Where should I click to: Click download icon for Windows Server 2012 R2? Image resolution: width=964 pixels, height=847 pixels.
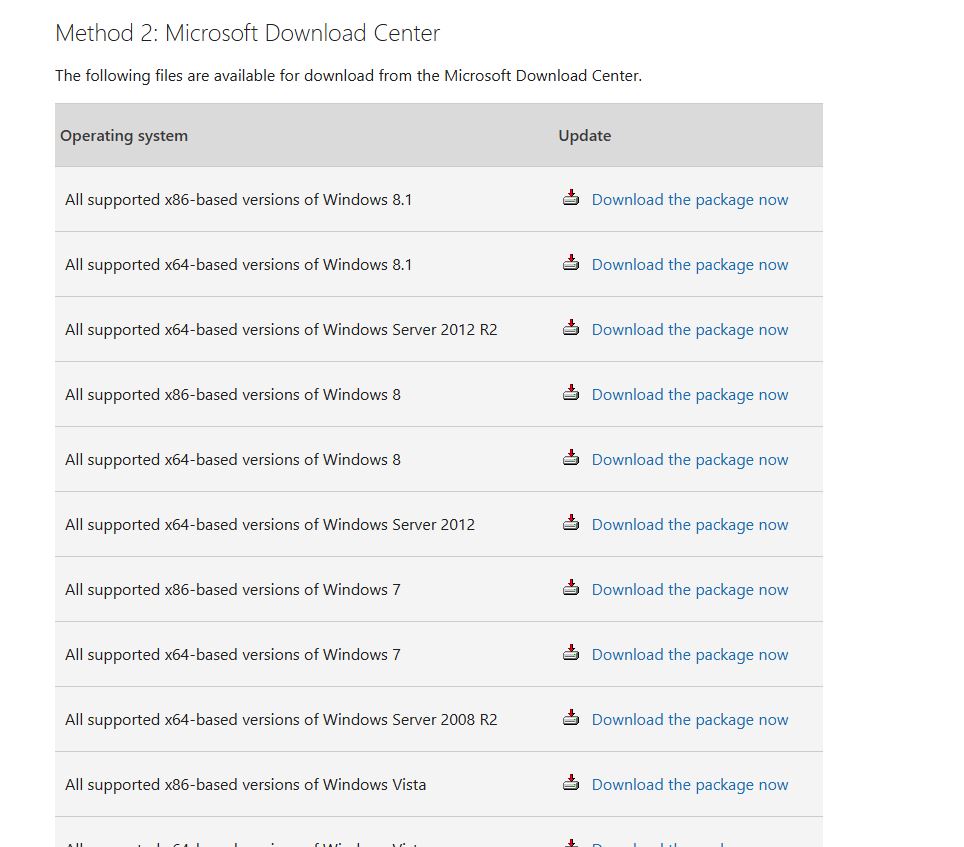(571, 328)
